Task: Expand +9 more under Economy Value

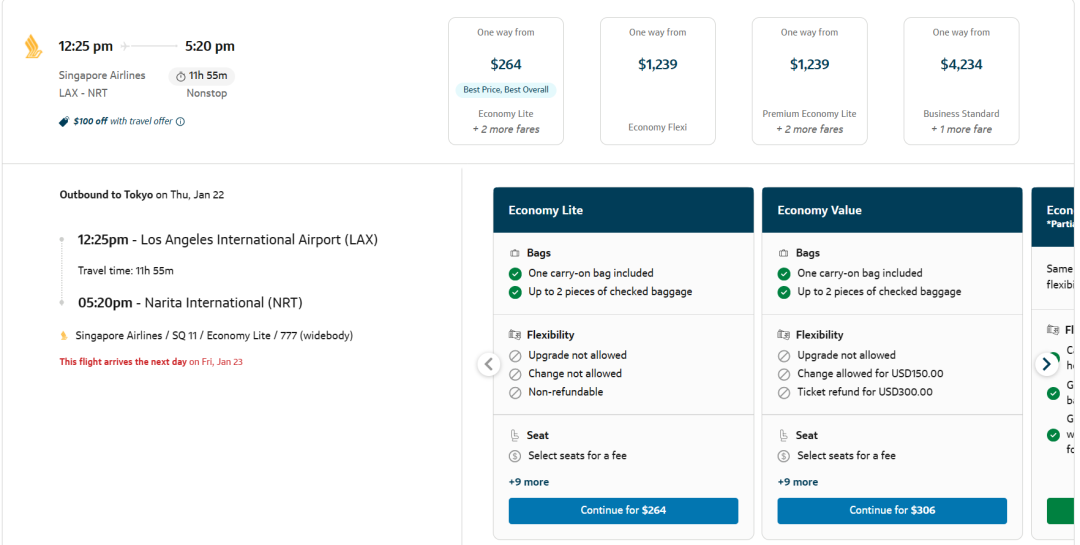Action: [798, 482]
